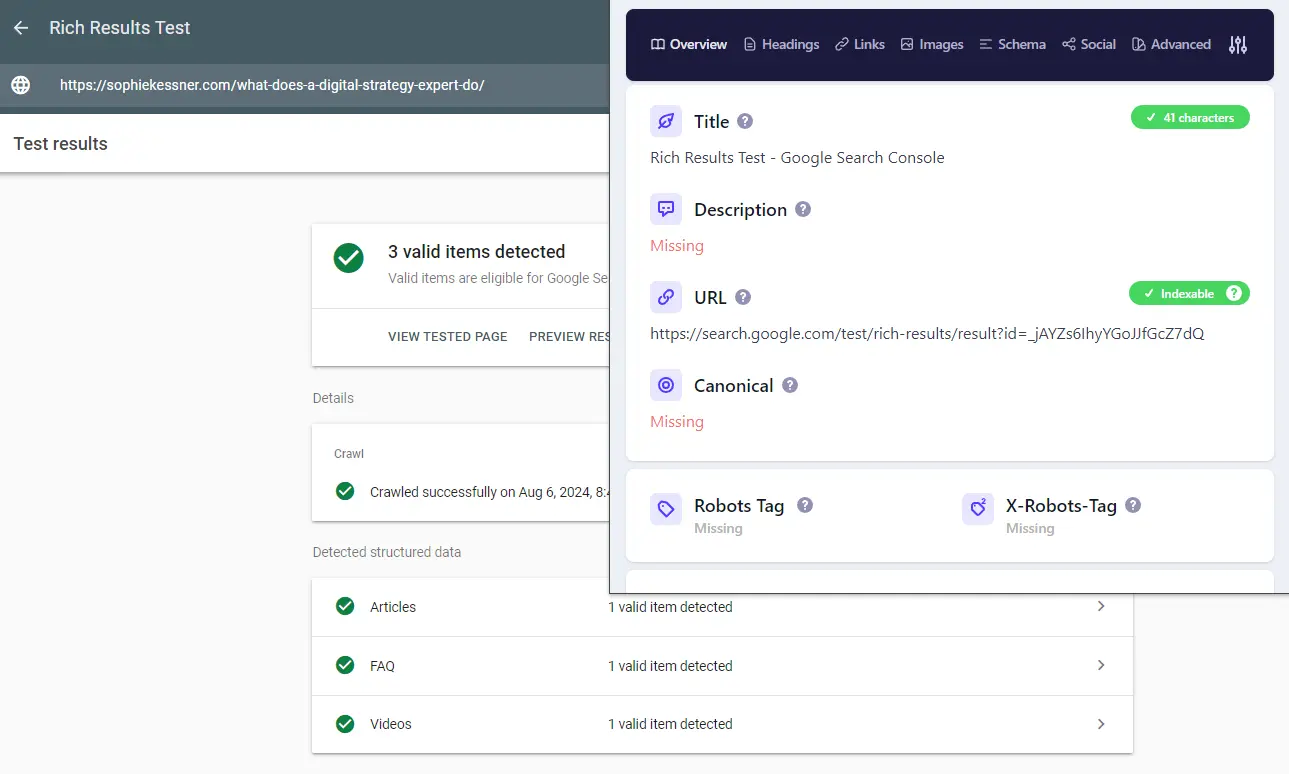
Task: Open the Links tab
Action: 860,44
